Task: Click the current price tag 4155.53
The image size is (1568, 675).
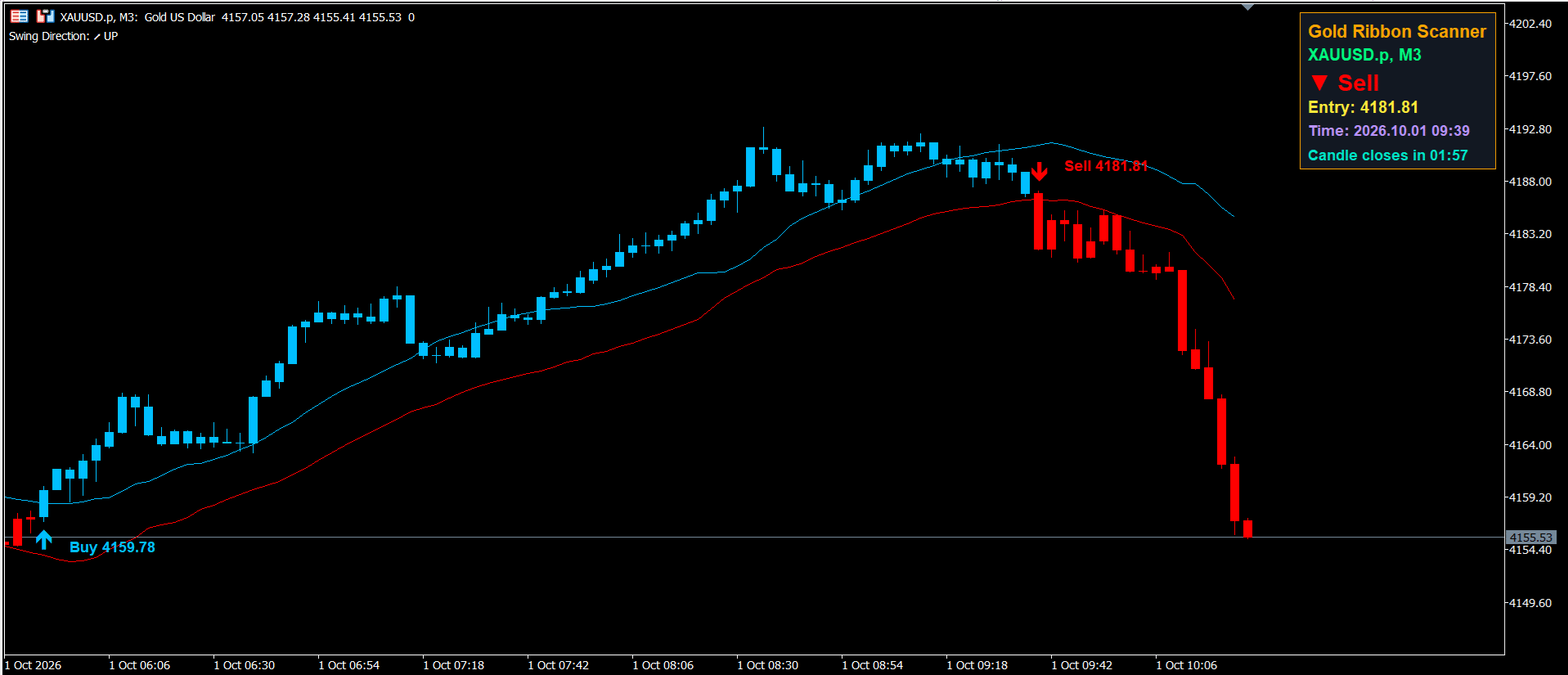Action: (x=1531, y=538)
